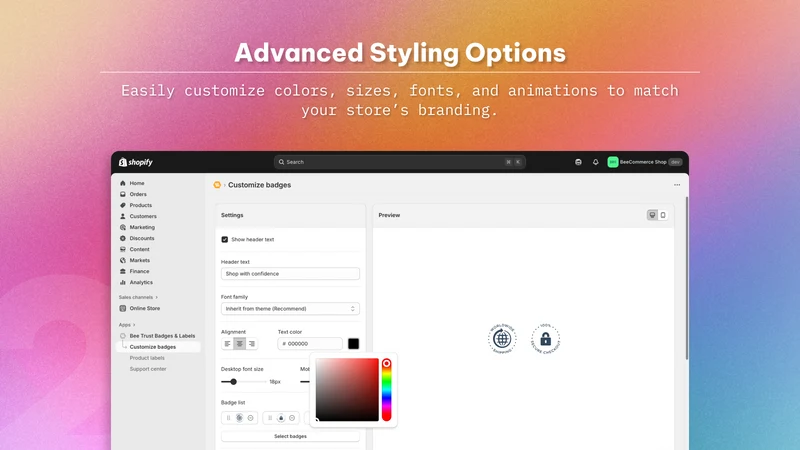Screen dimensions: 800x450
Task: Open the sidekick icon in the top bar
Action: point(578,162)
